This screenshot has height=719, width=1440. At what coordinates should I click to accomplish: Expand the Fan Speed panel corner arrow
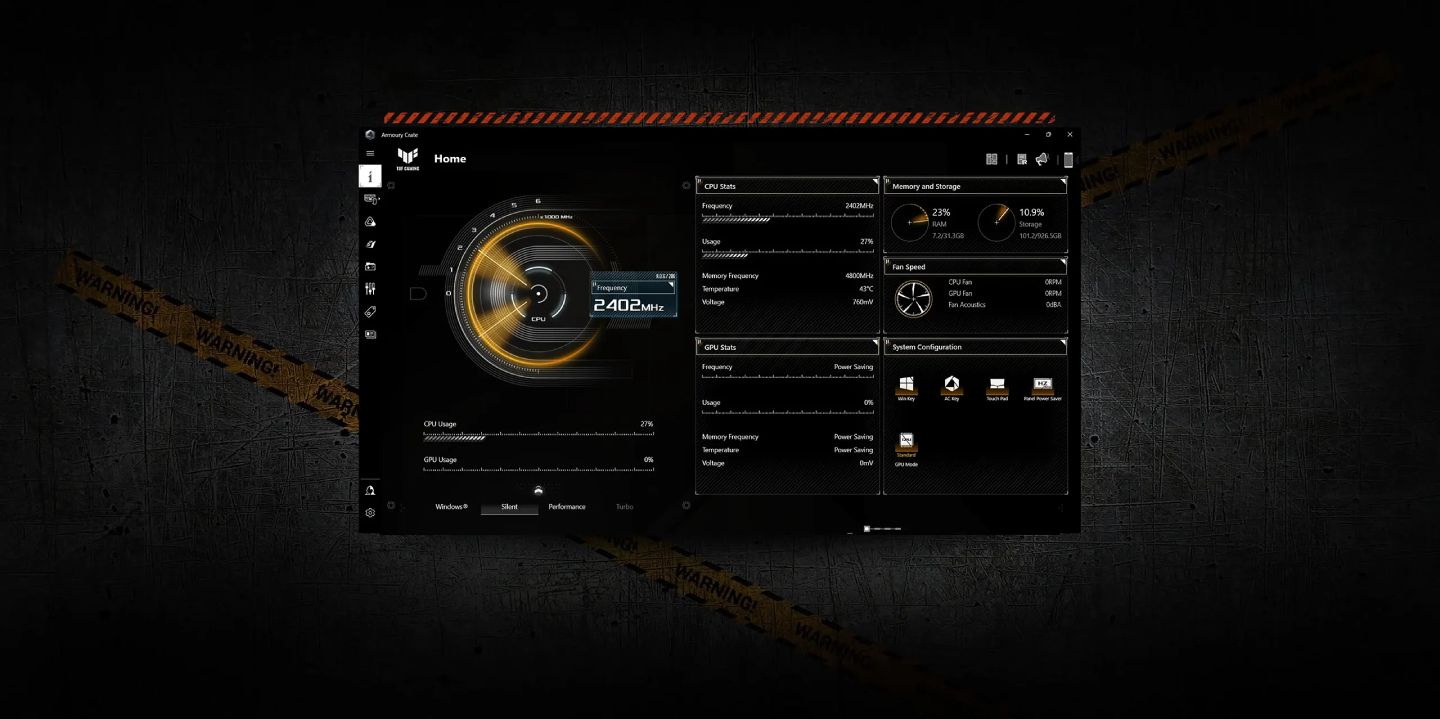[1062, 262]
